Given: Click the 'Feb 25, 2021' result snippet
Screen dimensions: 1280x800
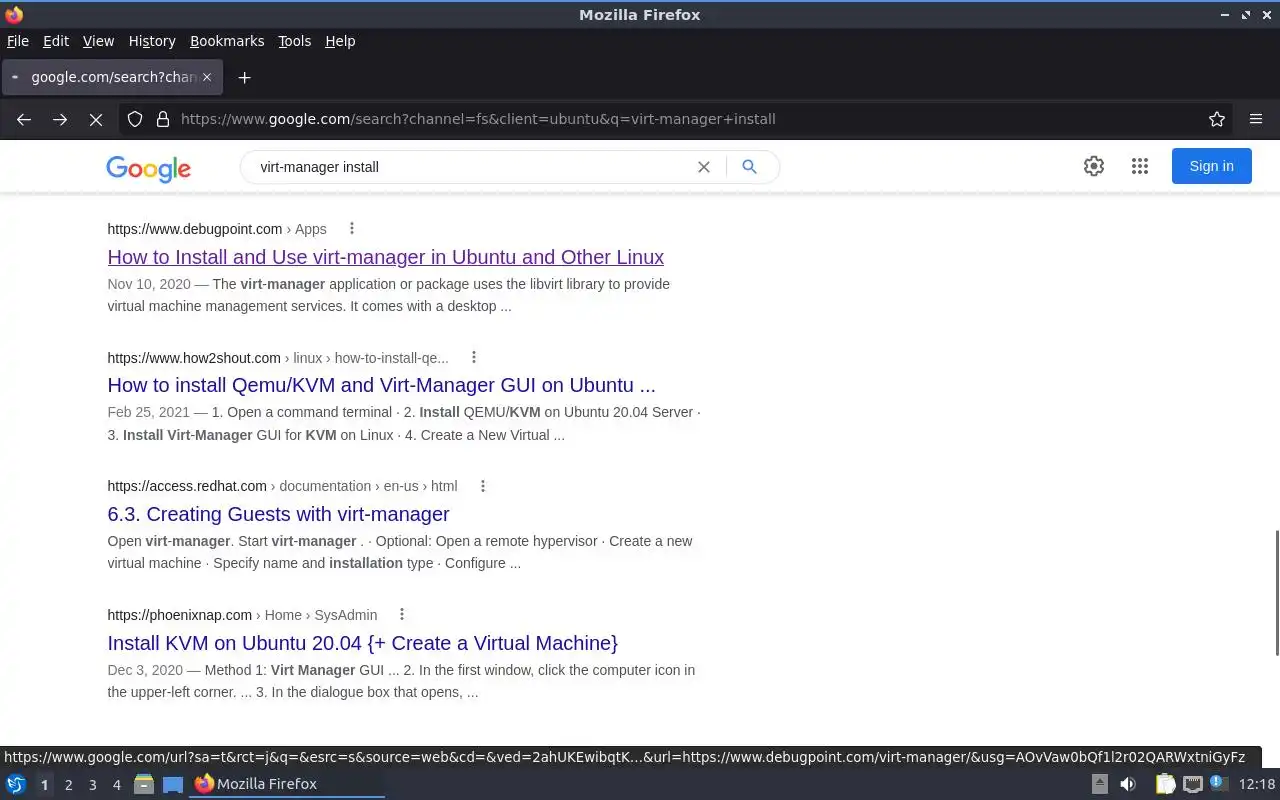Looking at the screenshot, I should (x=404, y=424).
